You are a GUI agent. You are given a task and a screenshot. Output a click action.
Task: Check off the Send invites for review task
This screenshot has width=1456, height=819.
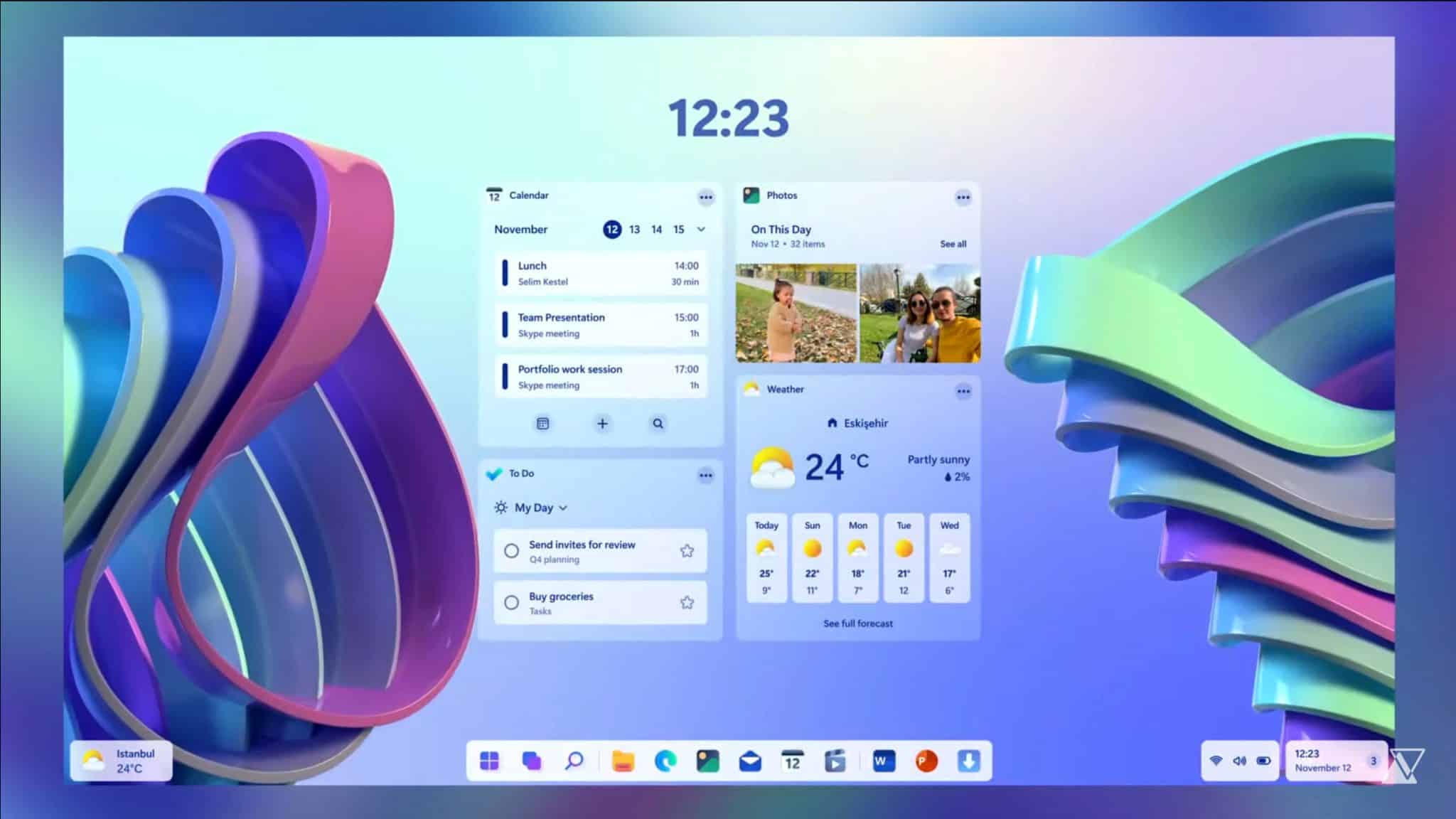[511, 550]
